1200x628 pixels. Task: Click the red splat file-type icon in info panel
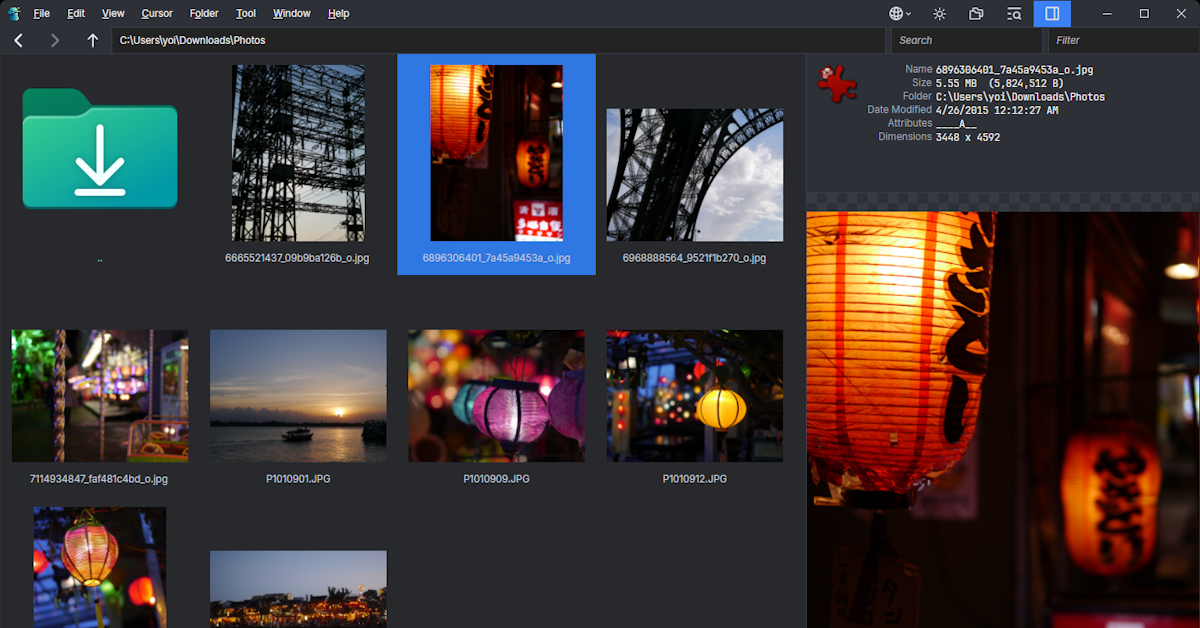coord(838,83)
